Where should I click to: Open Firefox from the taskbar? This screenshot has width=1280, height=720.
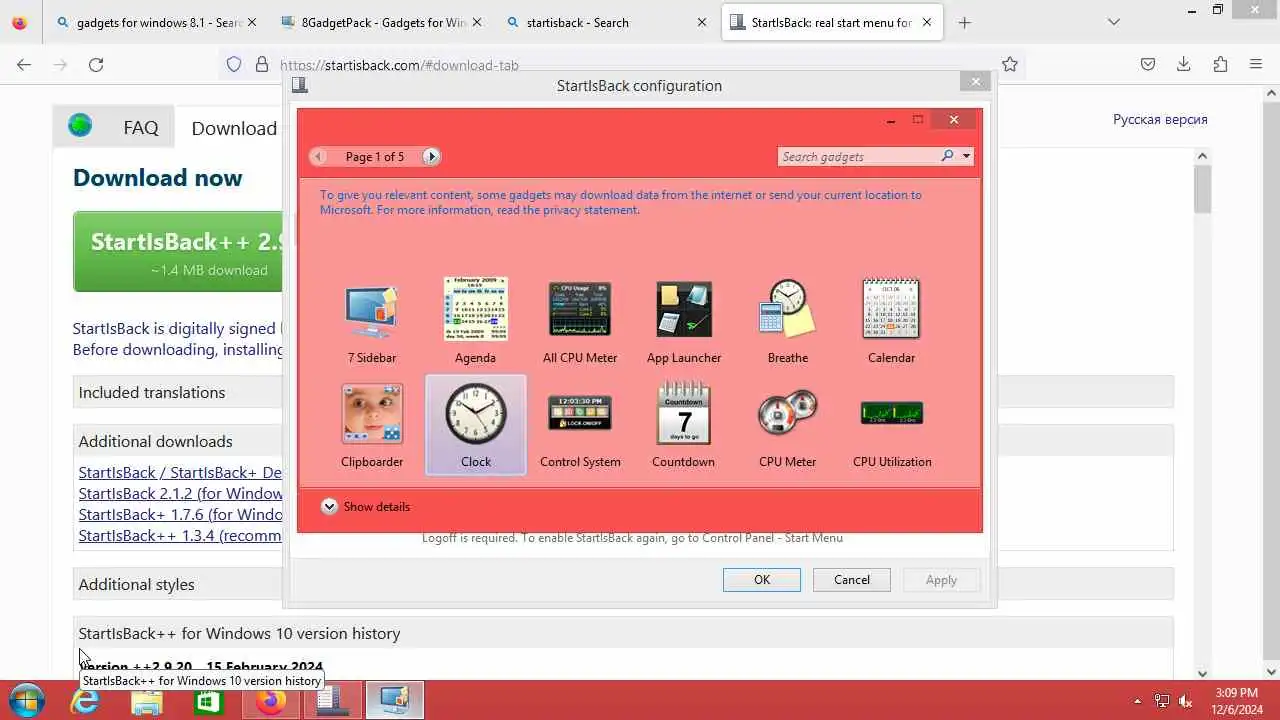point(270,701)
